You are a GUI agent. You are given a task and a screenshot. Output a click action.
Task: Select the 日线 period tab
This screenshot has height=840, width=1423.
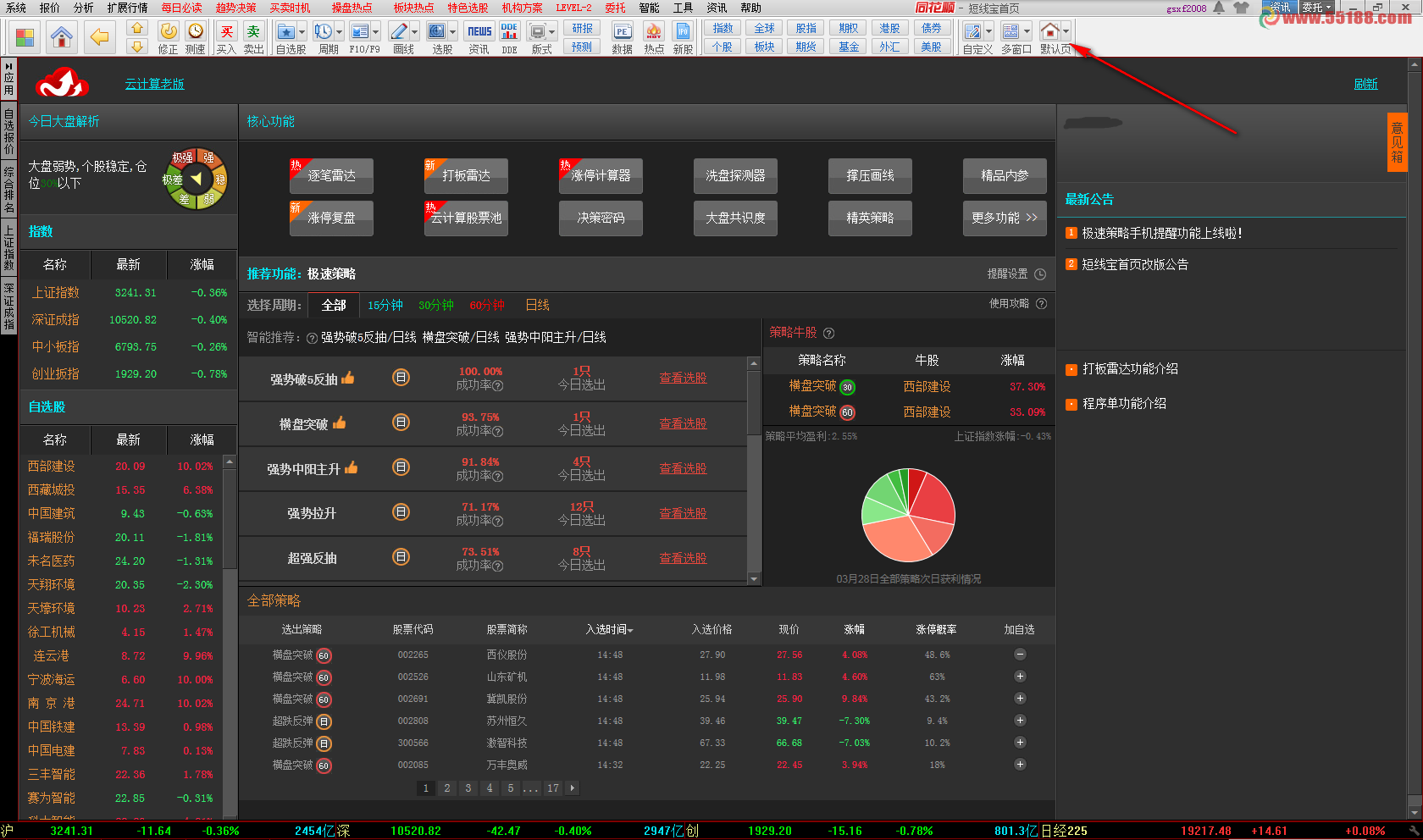click(537, 305)
